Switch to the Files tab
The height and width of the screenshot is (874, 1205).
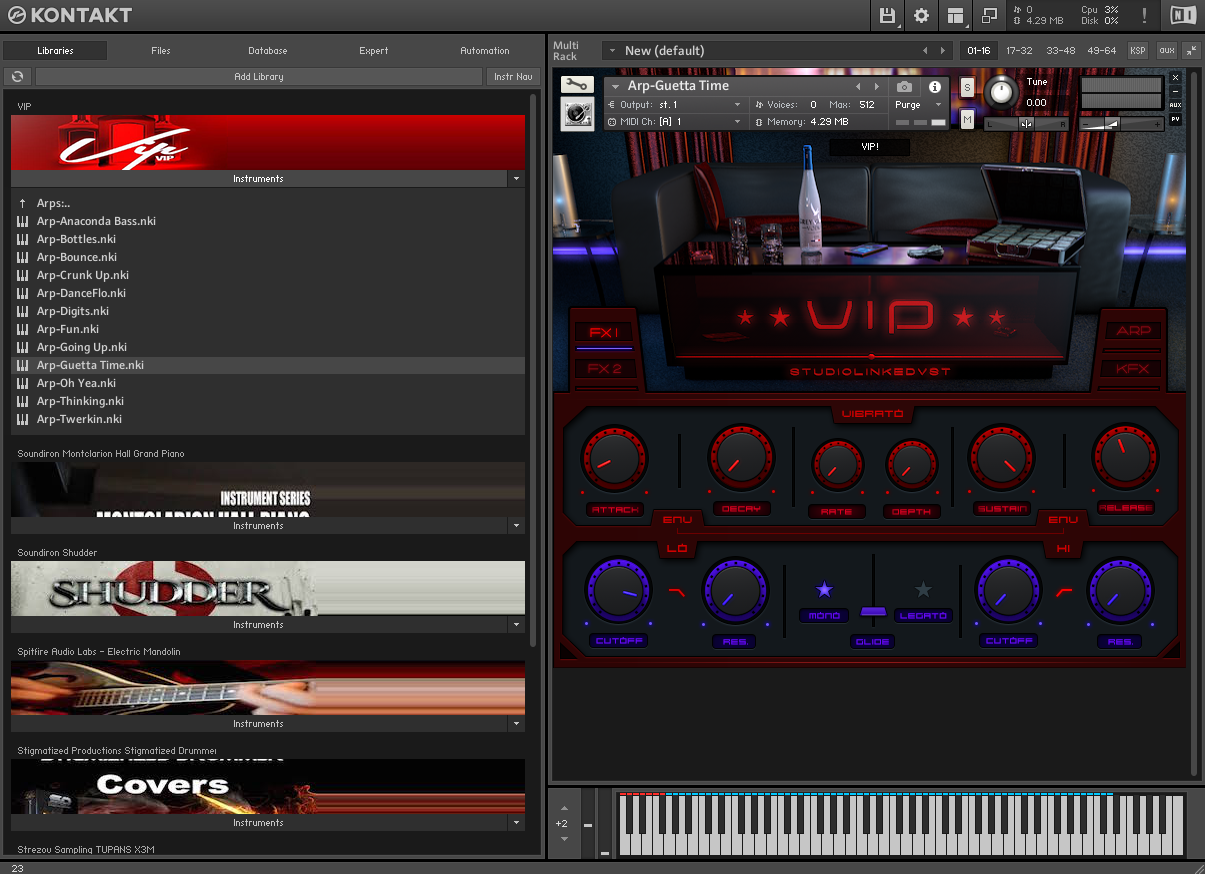click(161, 51)
